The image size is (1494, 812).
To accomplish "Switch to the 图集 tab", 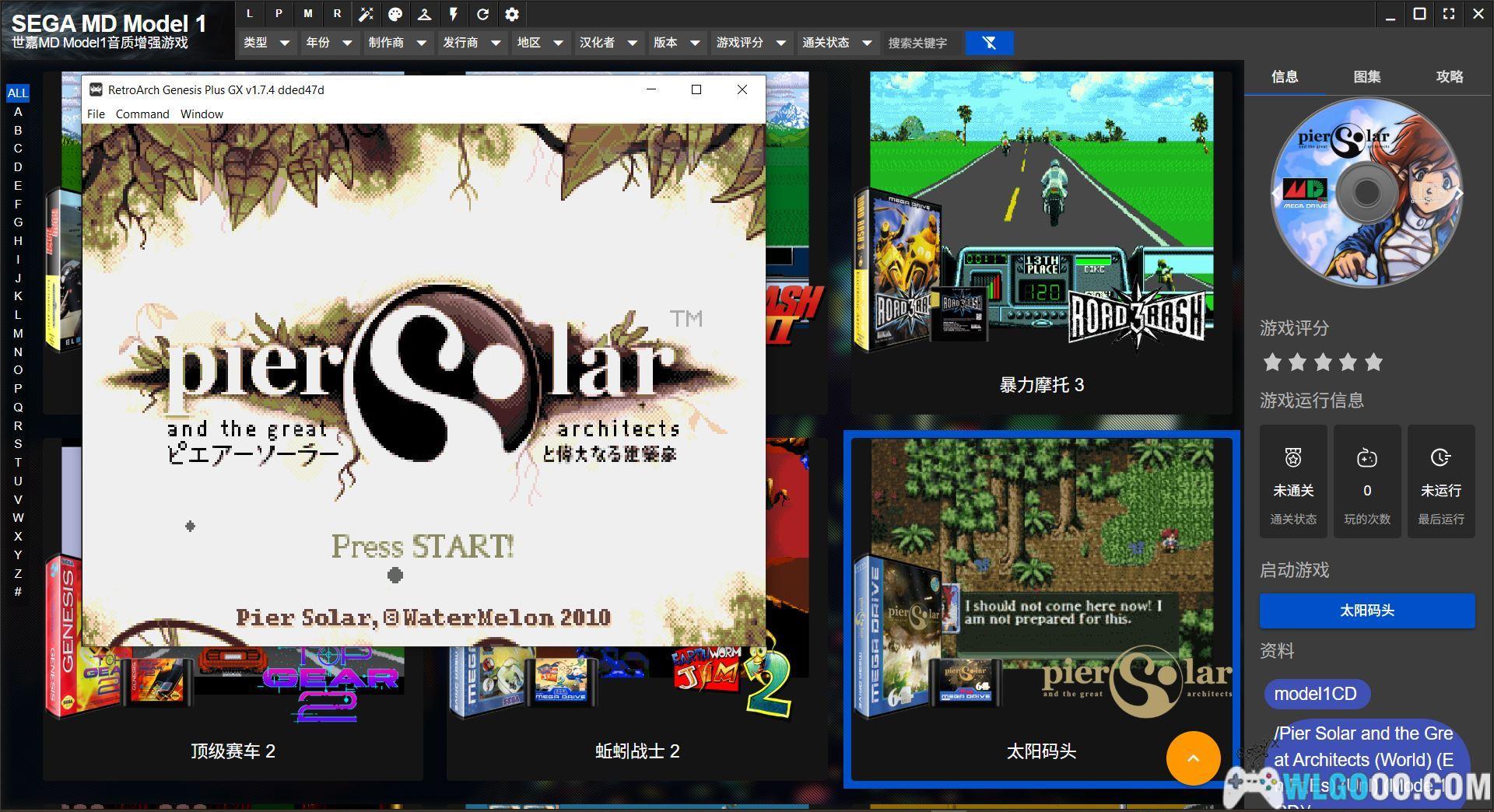I will click(x=1366, y=76).
